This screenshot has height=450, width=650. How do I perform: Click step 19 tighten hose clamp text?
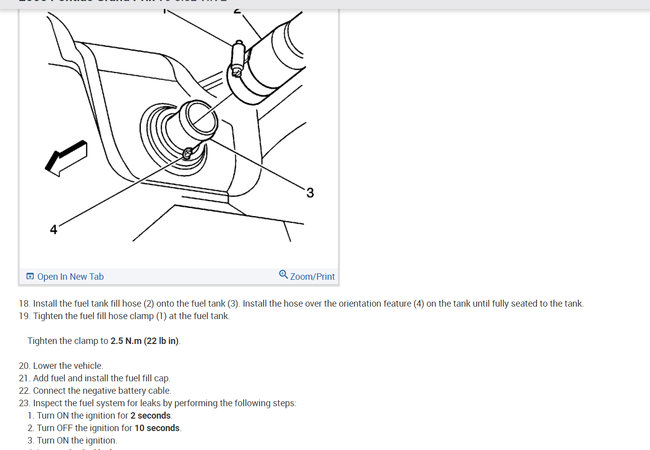pyautogui.click(x=124, y=316)
